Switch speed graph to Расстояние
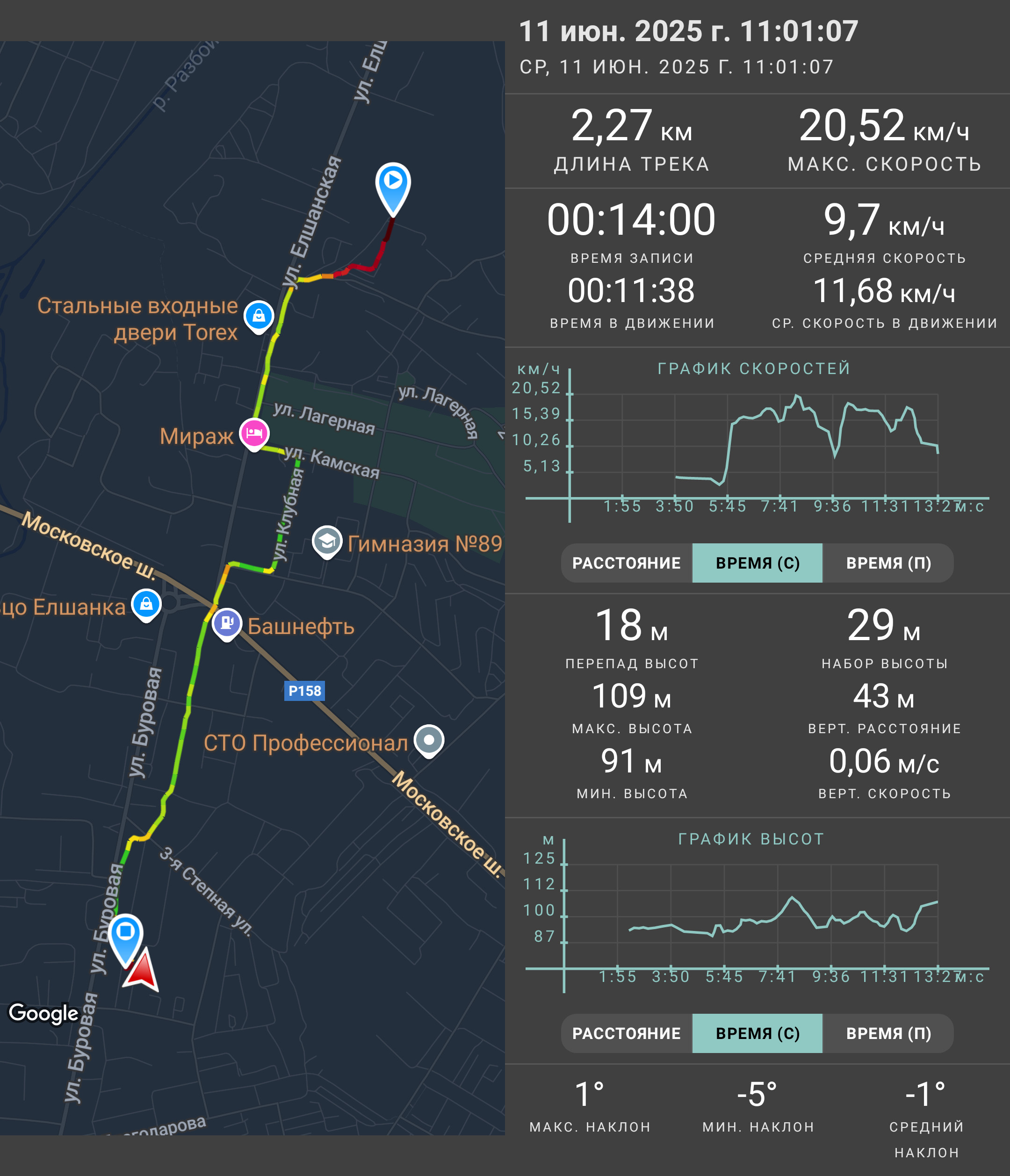1010x1176 pixels. coord(627,563)
